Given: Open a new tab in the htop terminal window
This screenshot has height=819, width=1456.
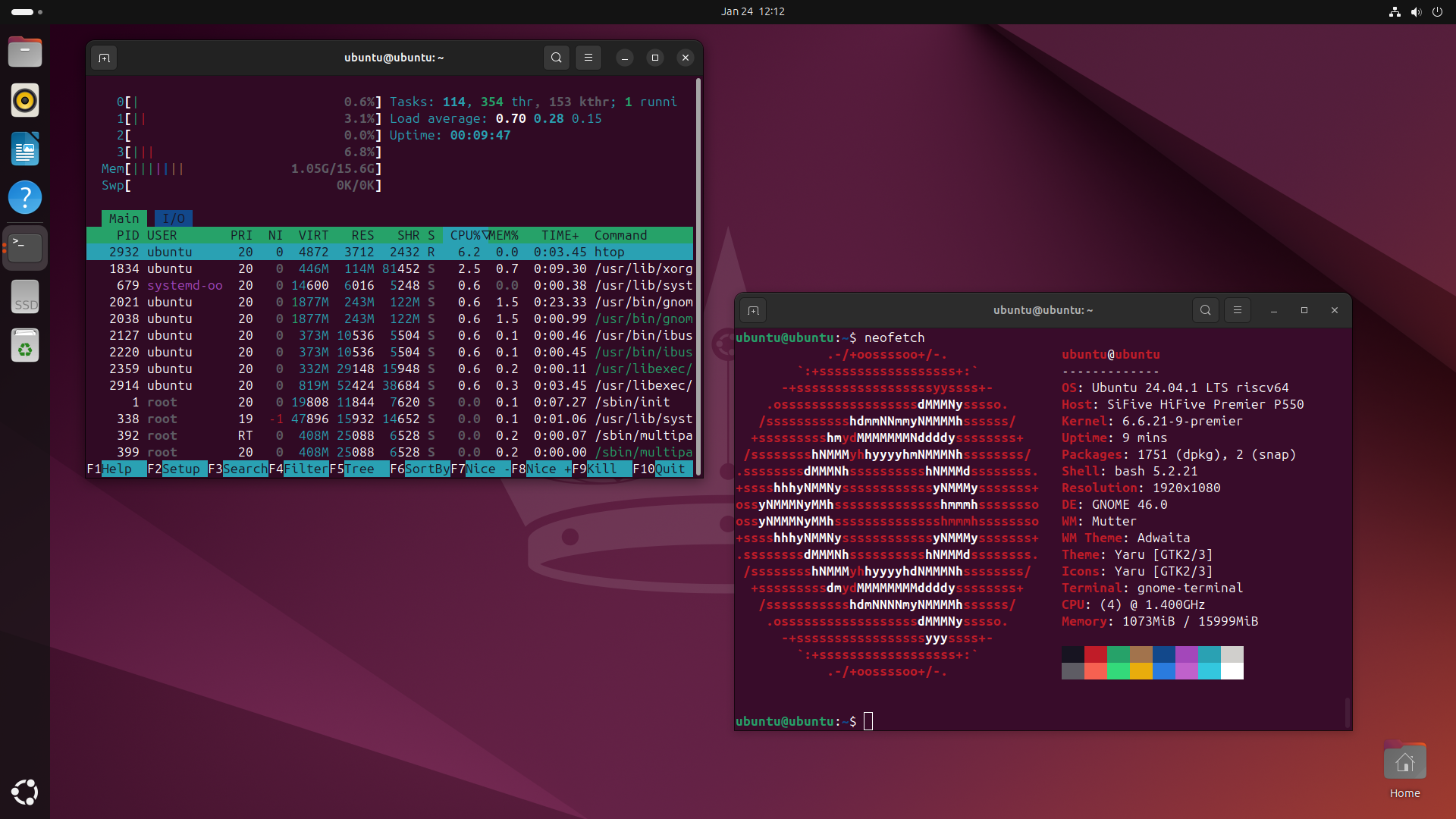Looking at the screenshot, I should coord(104,58).
